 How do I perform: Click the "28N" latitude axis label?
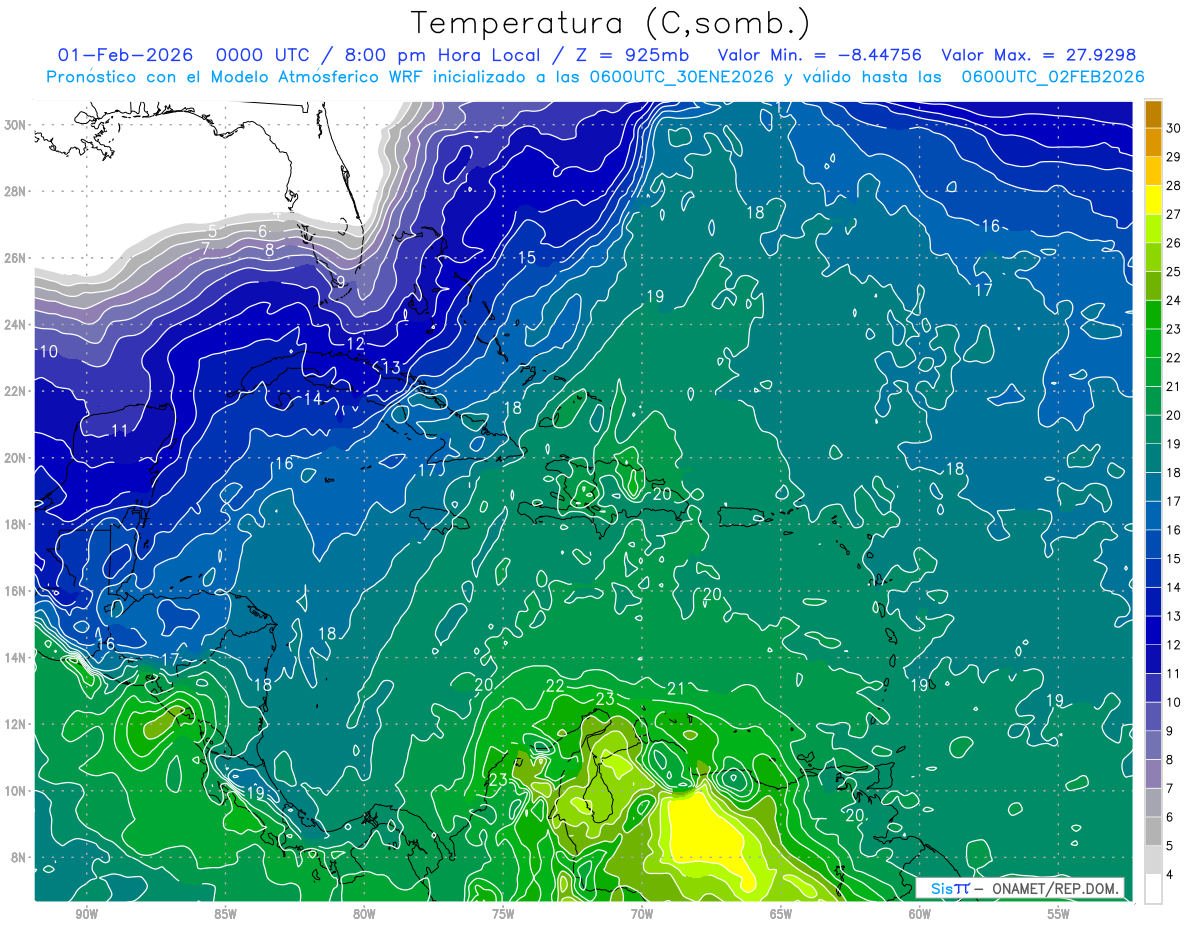pyautogui.click(x=17, y=191)
